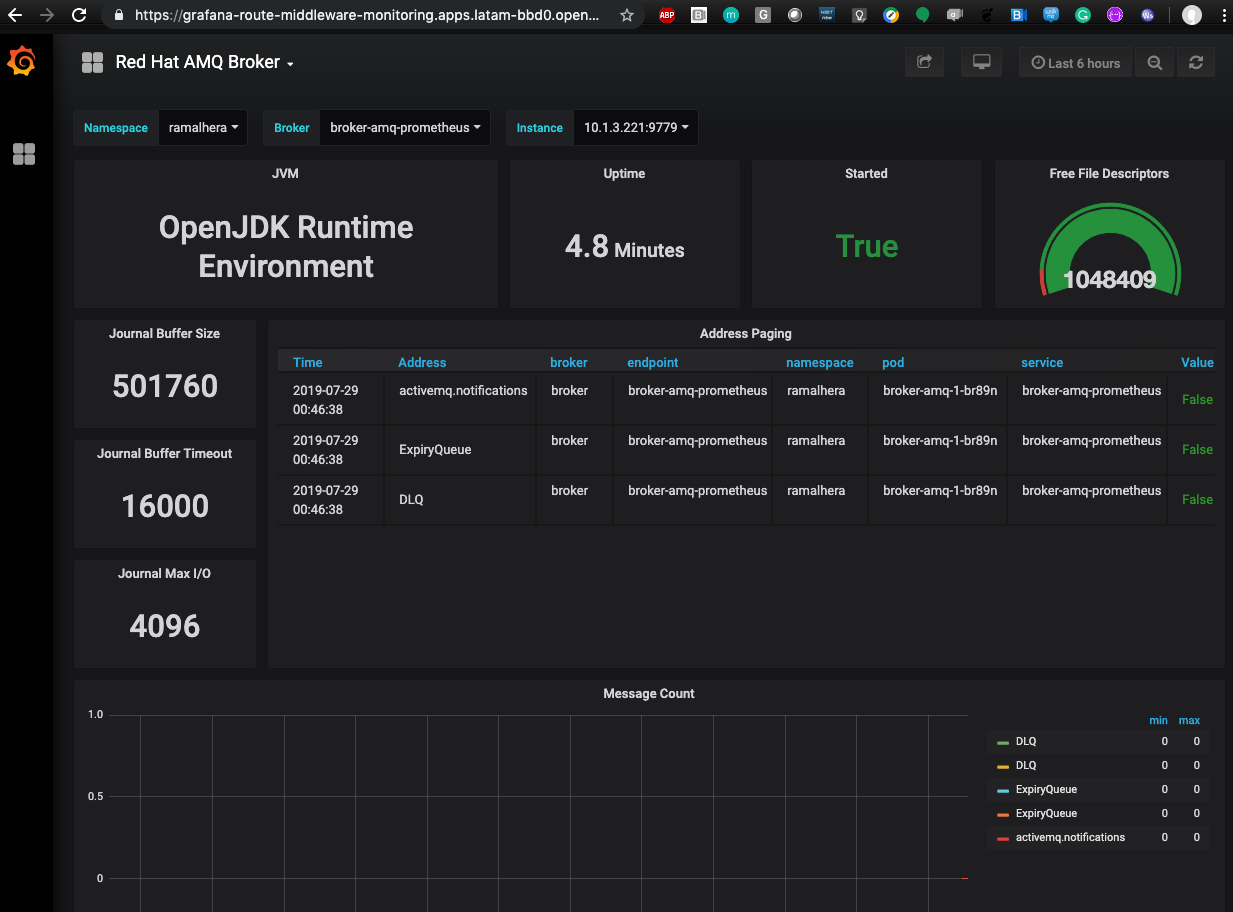Image resolution: width=1233 pixels, height=912 pixels.
Task: Zoom out the time range with the magnifier
Action: 1154,63
